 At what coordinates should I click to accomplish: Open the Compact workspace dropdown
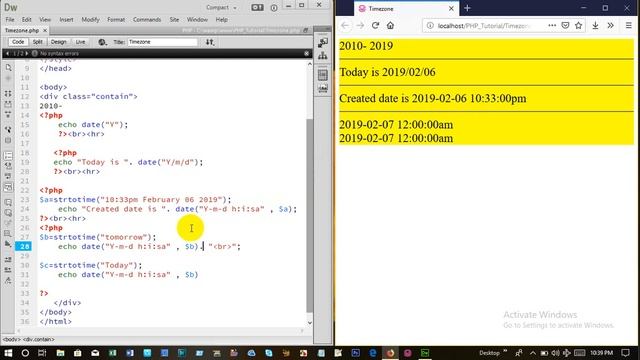click(221, 7)
